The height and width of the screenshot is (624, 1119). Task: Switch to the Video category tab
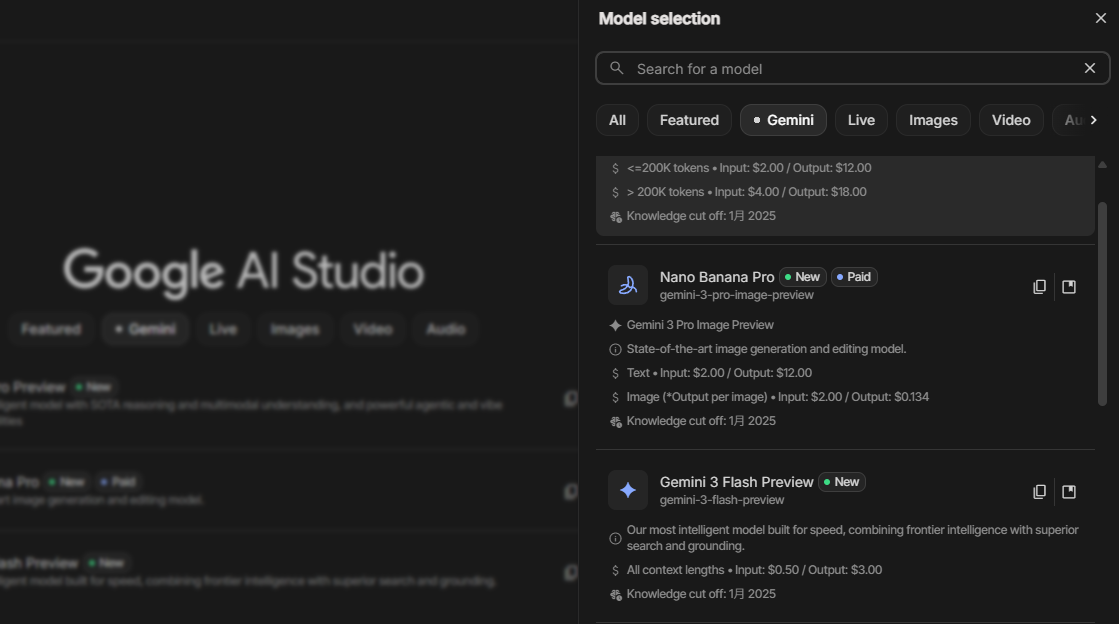tap(1011, 120)
